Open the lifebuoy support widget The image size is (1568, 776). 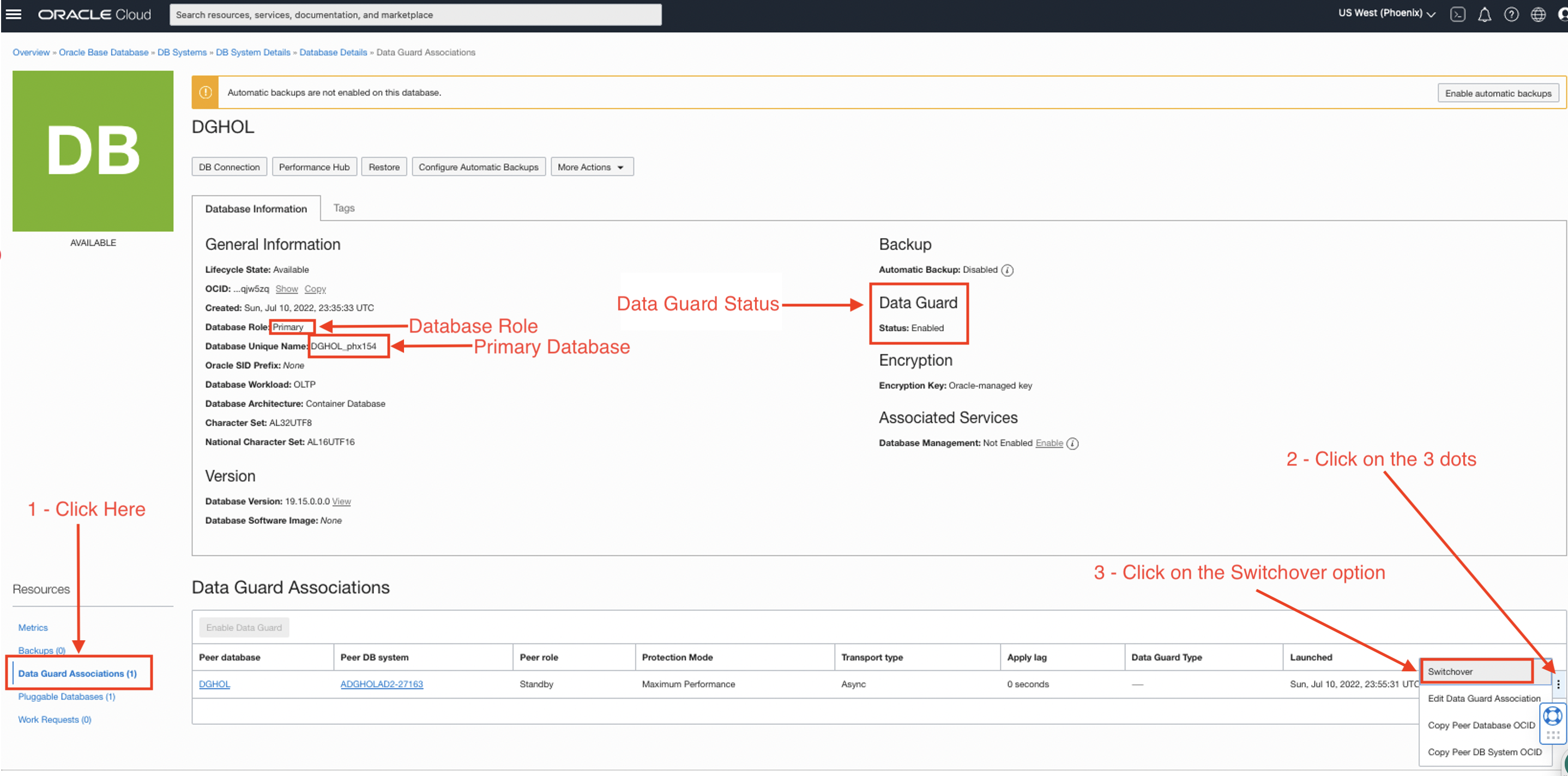point(1552,716)
